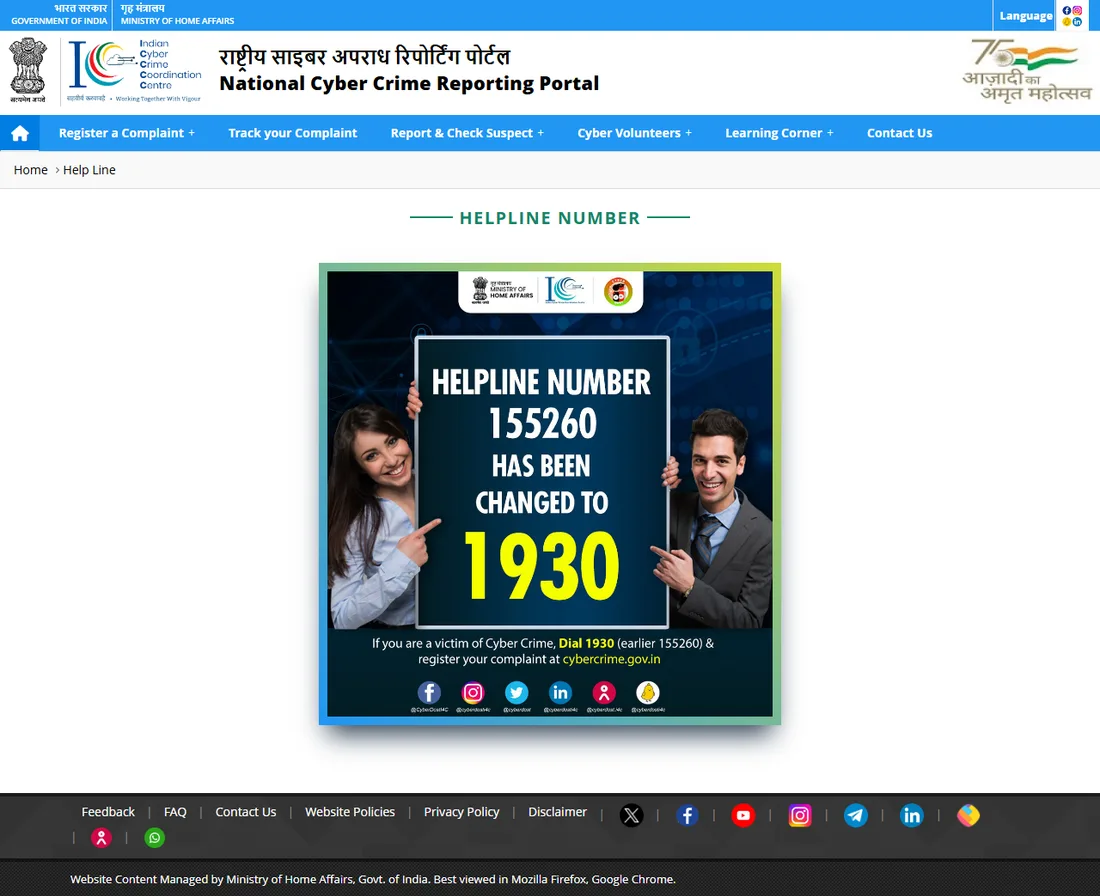Expand Learning Corner menu

[x=779, y=133]
